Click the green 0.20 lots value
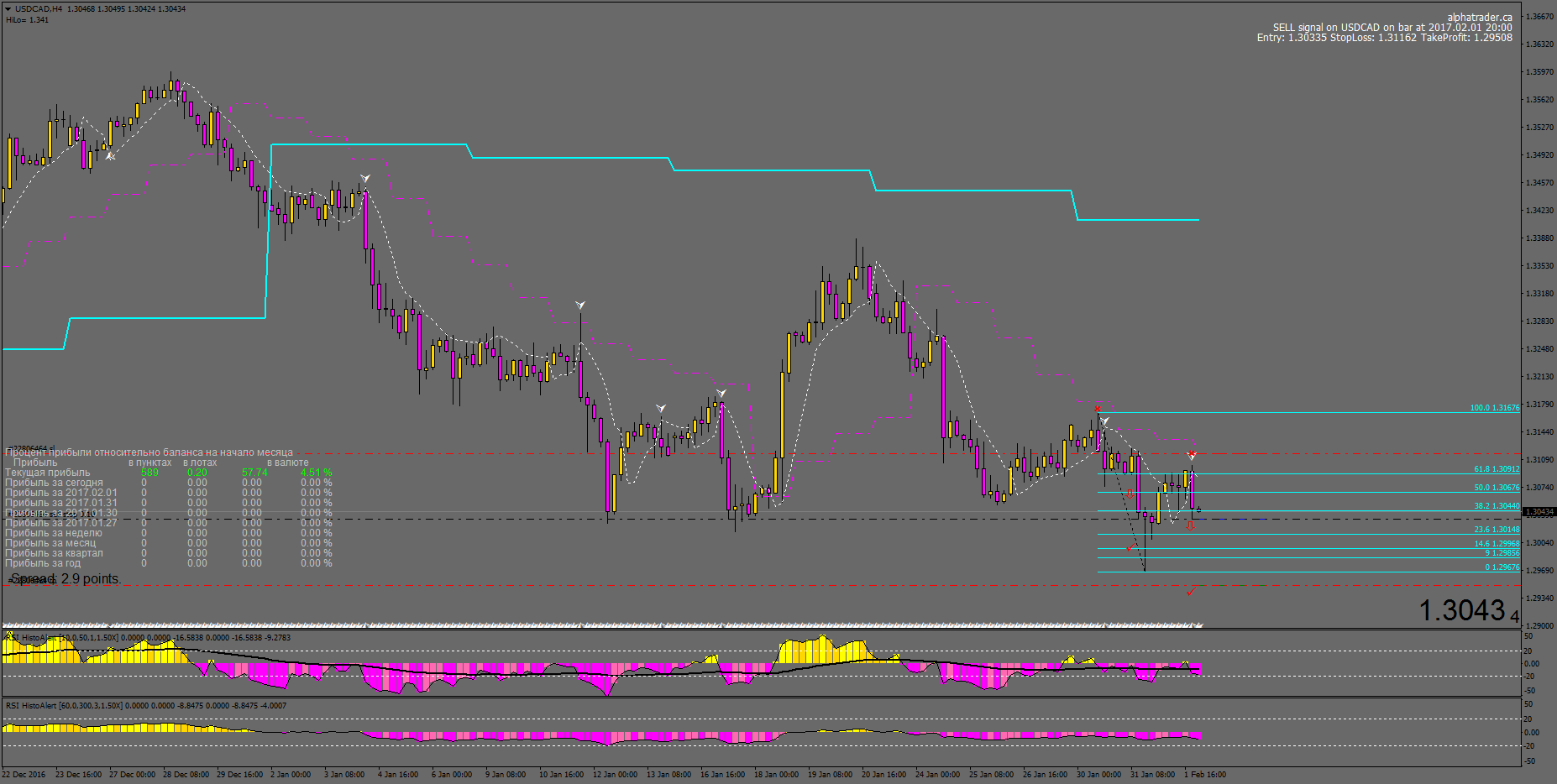This screenshot has width=1557, height=784. click(x=197, y=473)
